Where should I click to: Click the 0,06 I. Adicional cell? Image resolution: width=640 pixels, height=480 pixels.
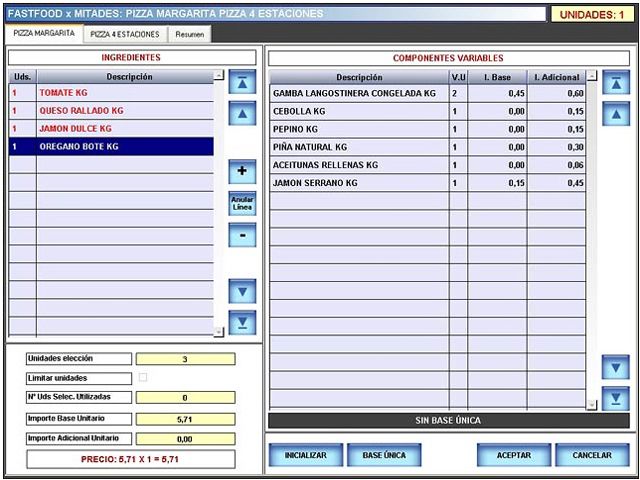tap(557, 165)
